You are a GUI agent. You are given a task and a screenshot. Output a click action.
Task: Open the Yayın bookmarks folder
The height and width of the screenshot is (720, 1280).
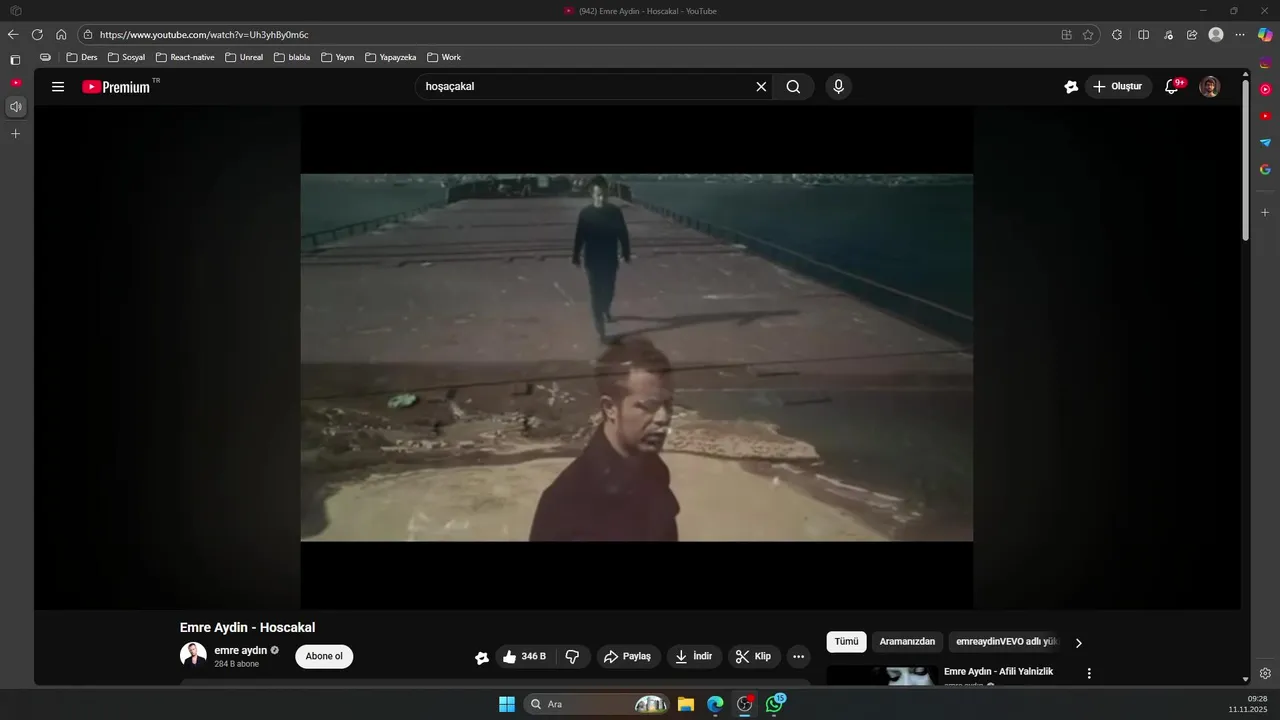click(x=338, y=57)
